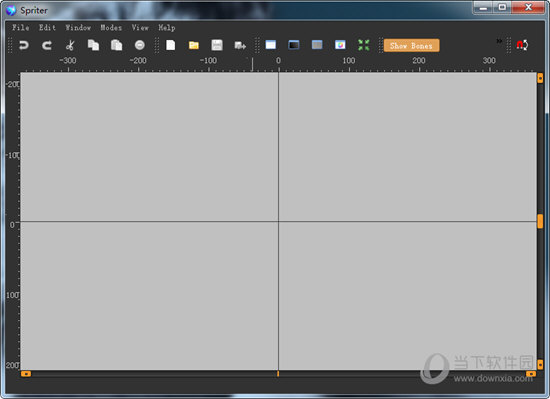Cut selection with the scissors icon
Viewport: 550px width, 399px height.
coord(70,45)
